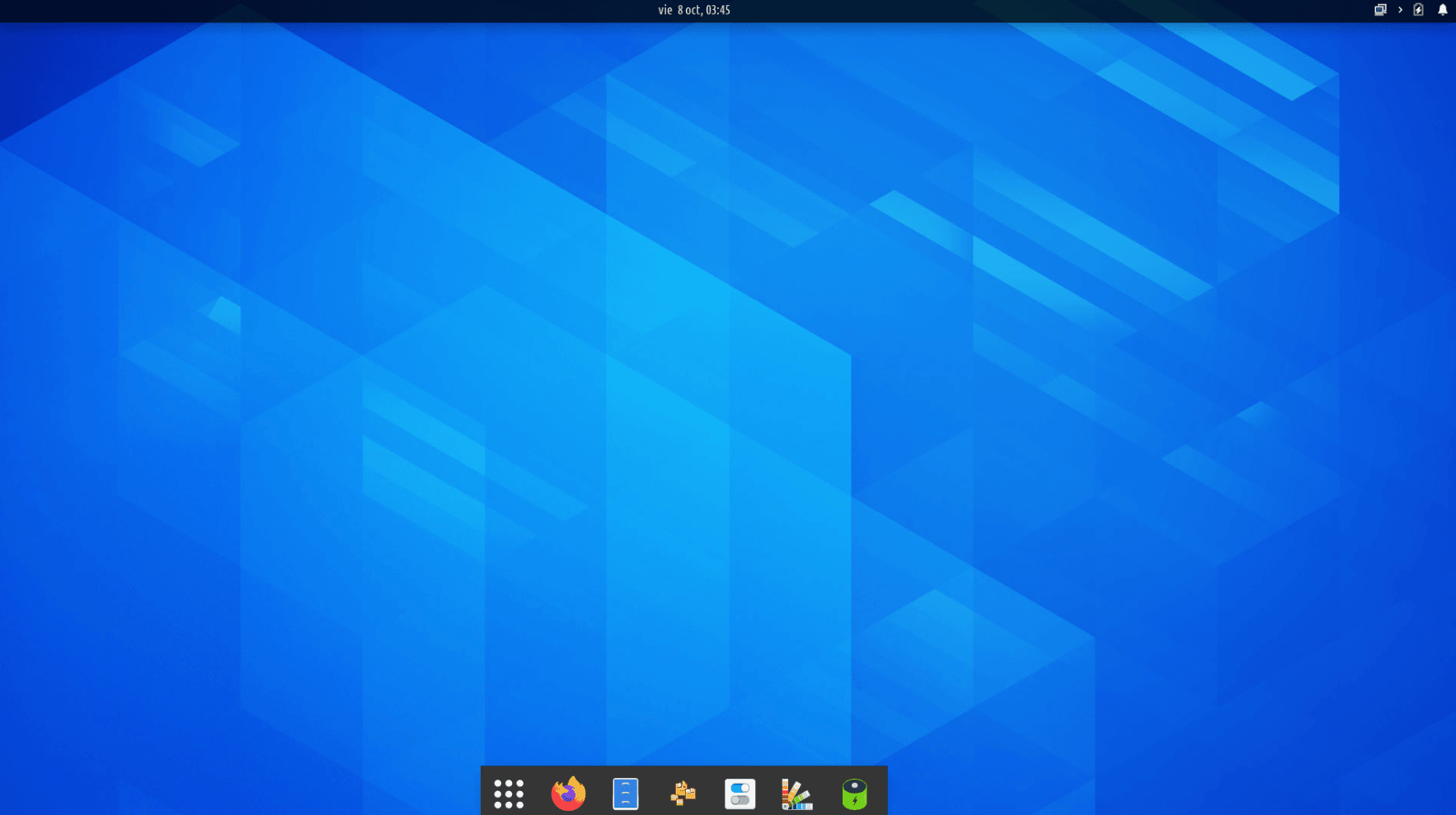
Task: Open the green battery power app
Action: [x=854, y=794]
